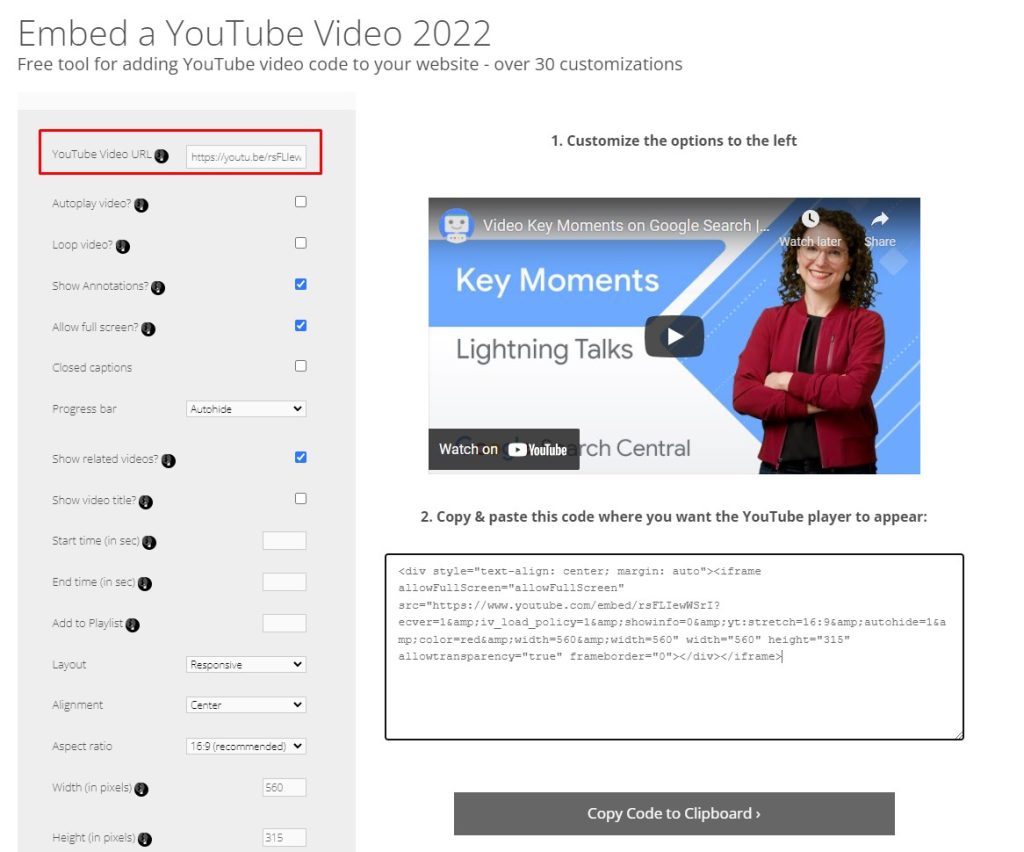The width and height of the screenshot is (1024, 852).
Task: Click the embed code textarea resize handle
Action: 959,735
